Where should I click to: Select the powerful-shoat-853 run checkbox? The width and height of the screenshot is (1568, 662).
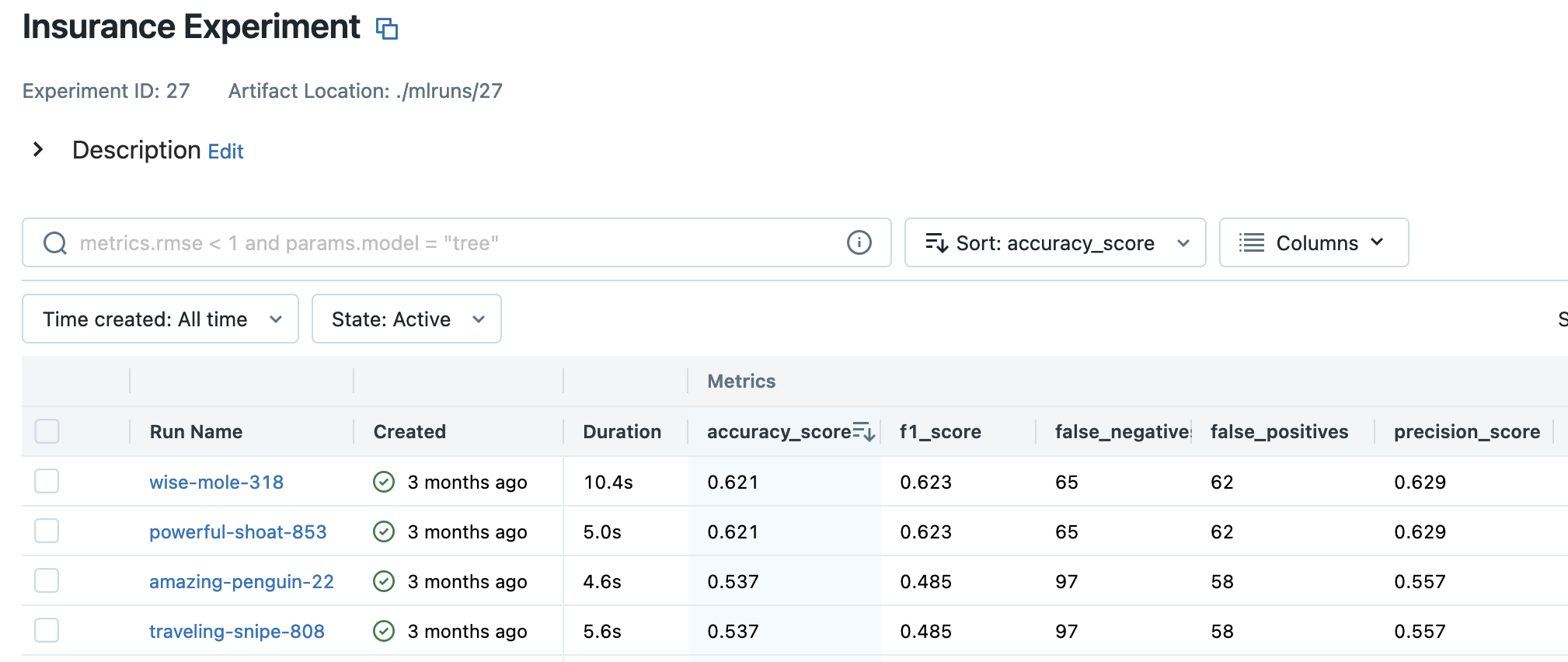(47, 531)
